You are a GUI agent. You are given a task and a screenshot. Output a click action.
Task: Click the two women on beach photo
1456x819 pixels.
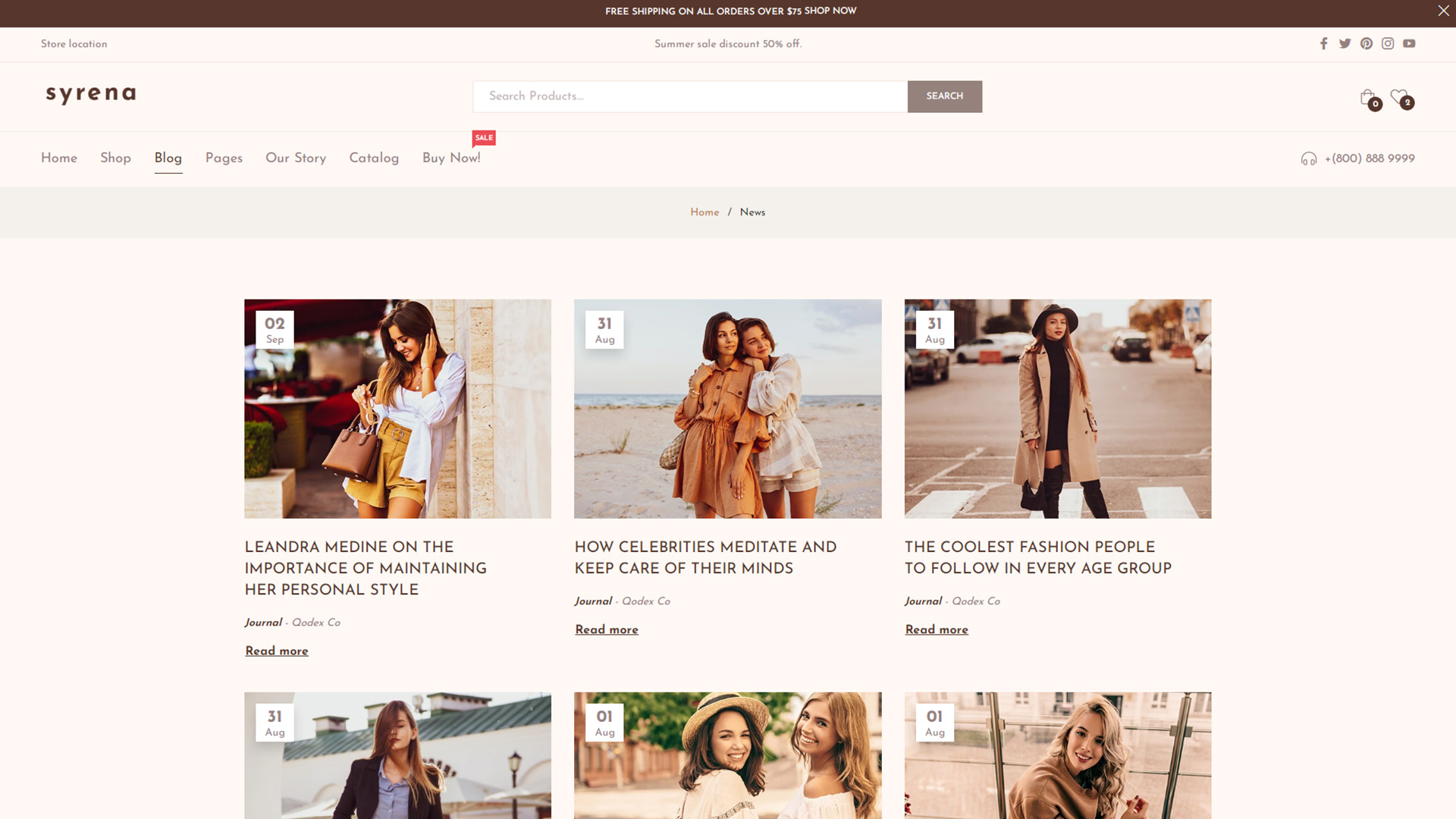pos(727,409)
